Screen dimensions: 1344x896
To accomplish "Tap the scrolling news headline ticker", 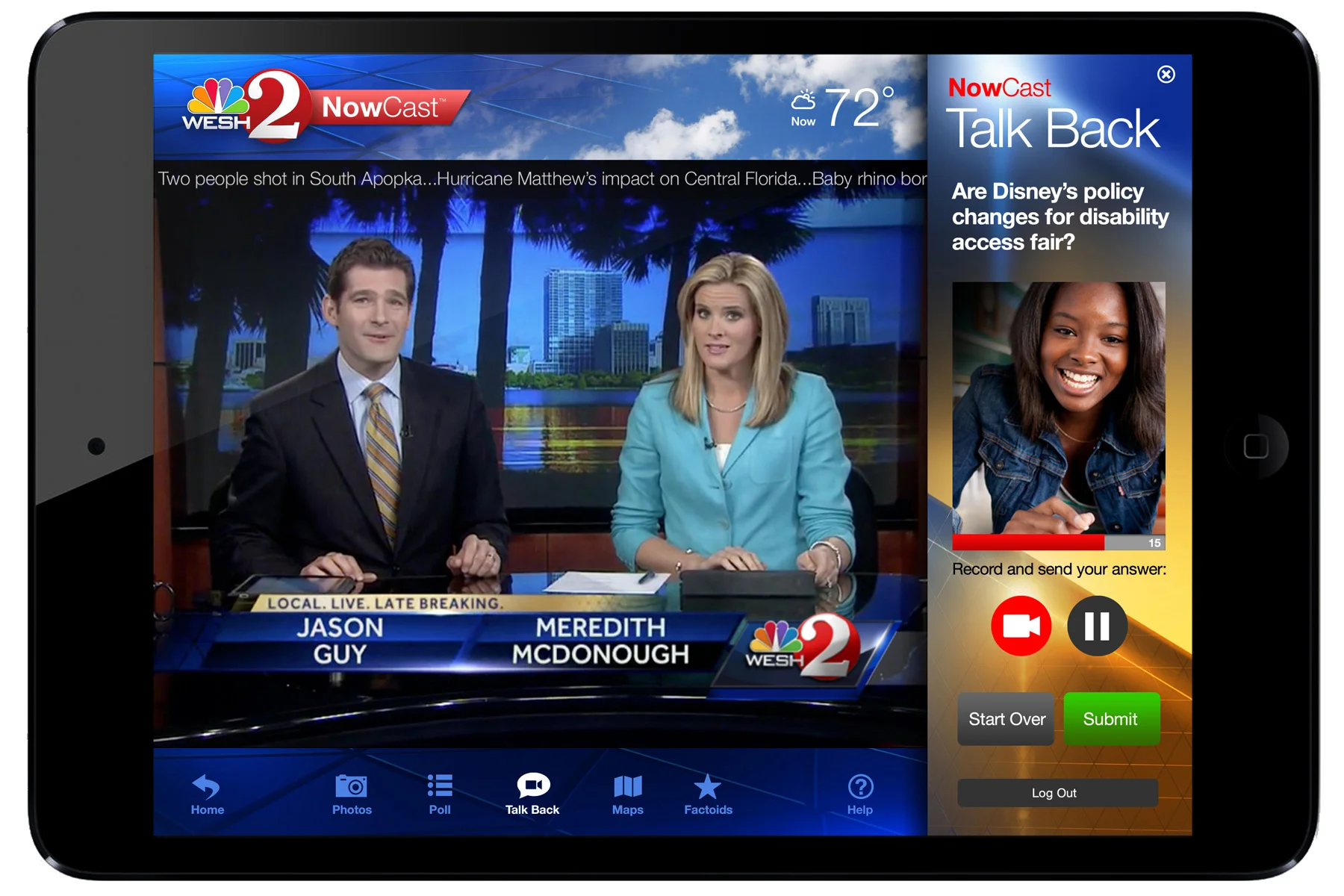I will click(541, 179).
